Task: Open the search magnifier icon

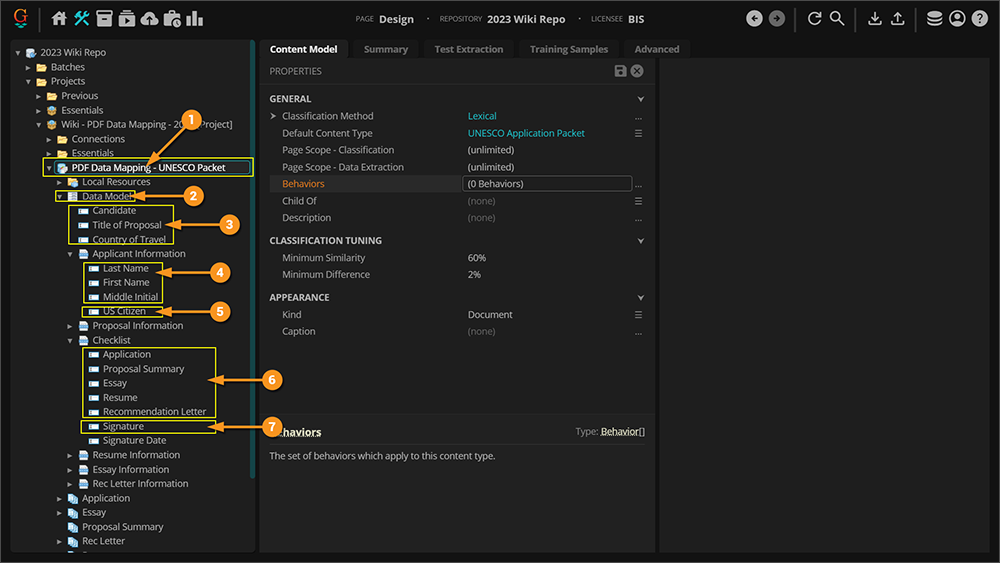Action: click(x=837, y=18)
